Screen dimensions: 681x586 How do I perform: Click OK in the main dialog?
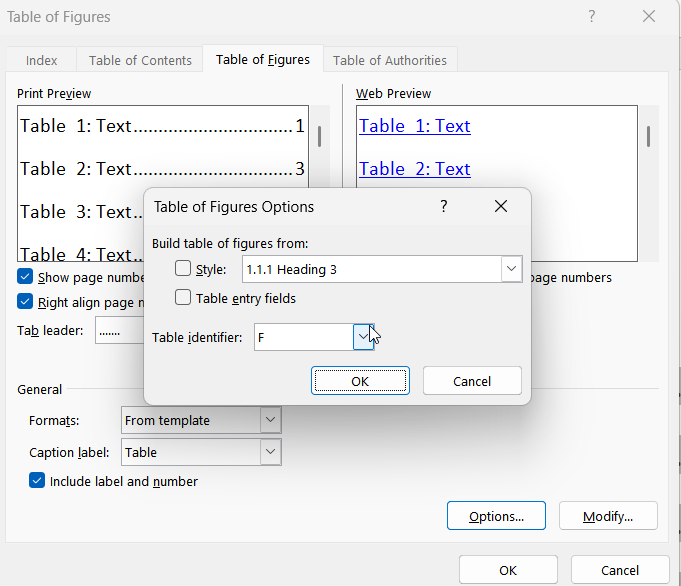point(508,570)
